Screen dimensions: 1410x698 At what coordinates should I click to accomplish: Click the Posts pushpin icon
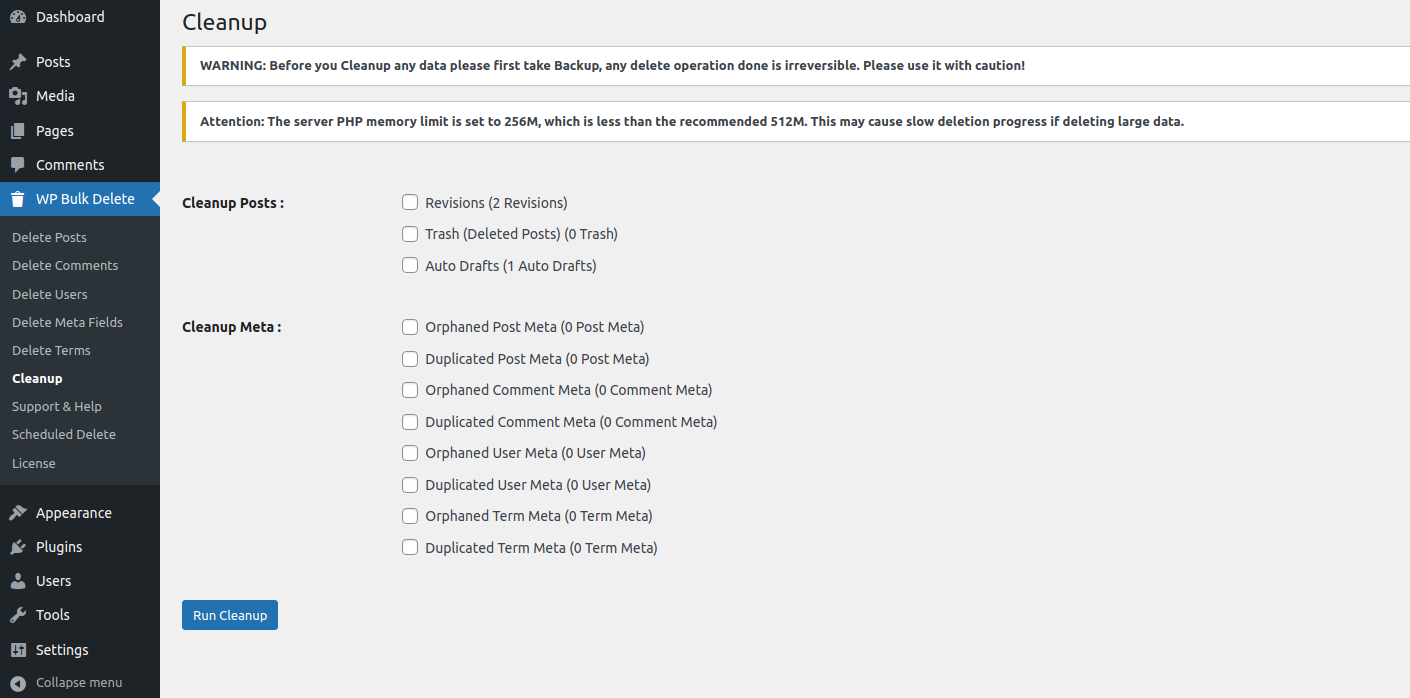point(18,62)
